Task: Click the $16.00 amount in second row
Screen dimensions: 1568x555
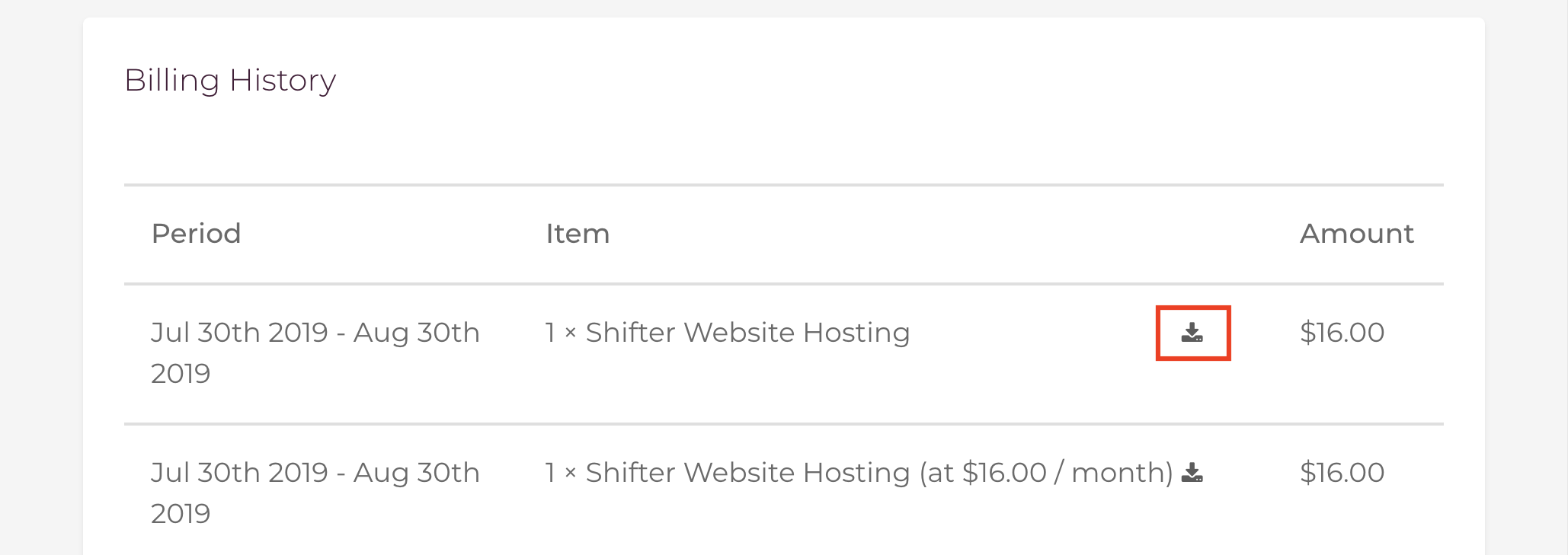Action: [1342, 473]
